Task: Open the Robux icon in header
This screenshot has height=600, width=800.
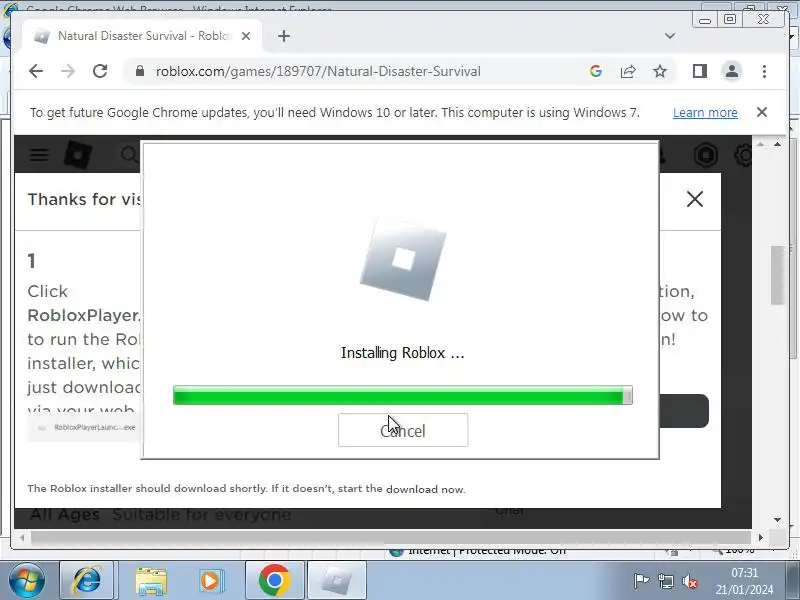Action: (706, 155)
